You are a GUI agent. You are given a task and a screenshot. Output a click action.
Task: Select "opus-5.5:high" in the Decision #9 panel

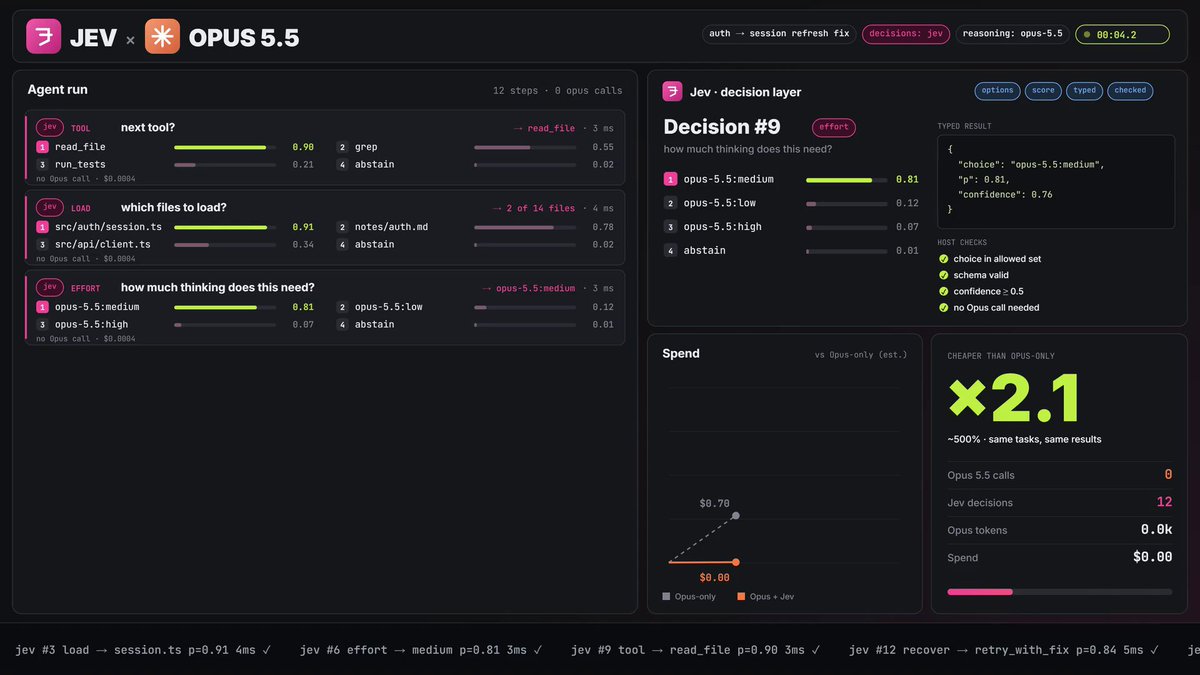click(x=722, y=227)
